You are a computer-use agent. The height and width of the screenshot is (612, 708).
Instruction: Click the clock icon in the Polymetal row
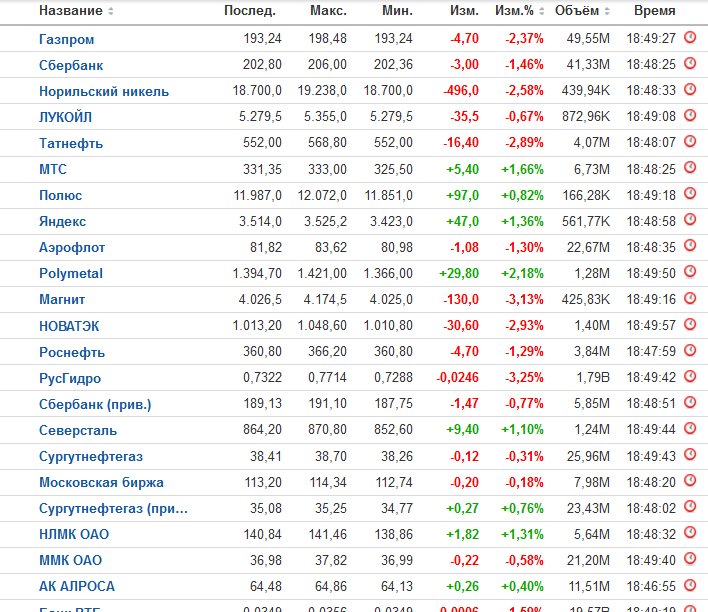click(690, 271)
